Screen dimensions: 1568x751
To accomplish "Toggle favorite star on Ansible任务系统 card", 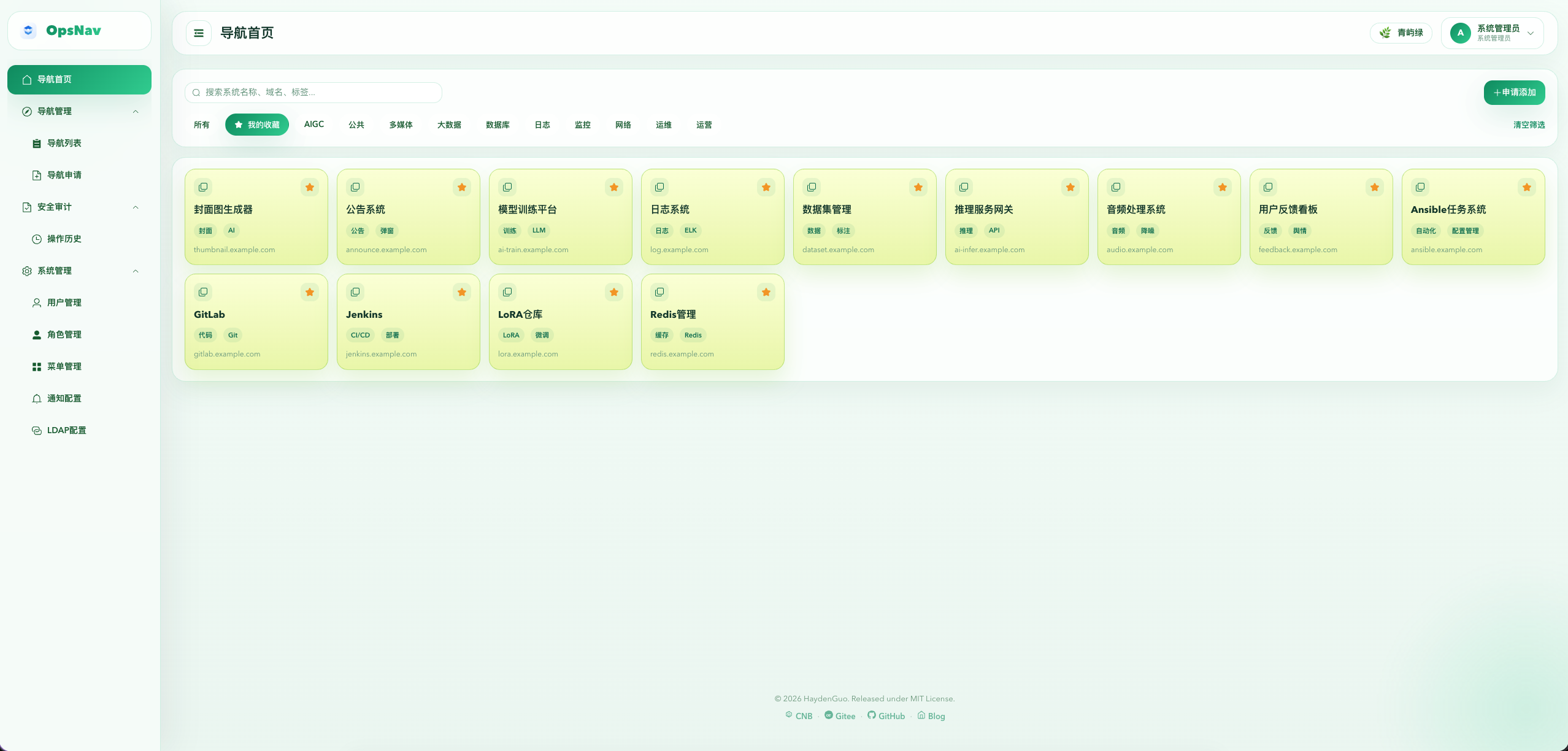I will [x=1527, y=187].
